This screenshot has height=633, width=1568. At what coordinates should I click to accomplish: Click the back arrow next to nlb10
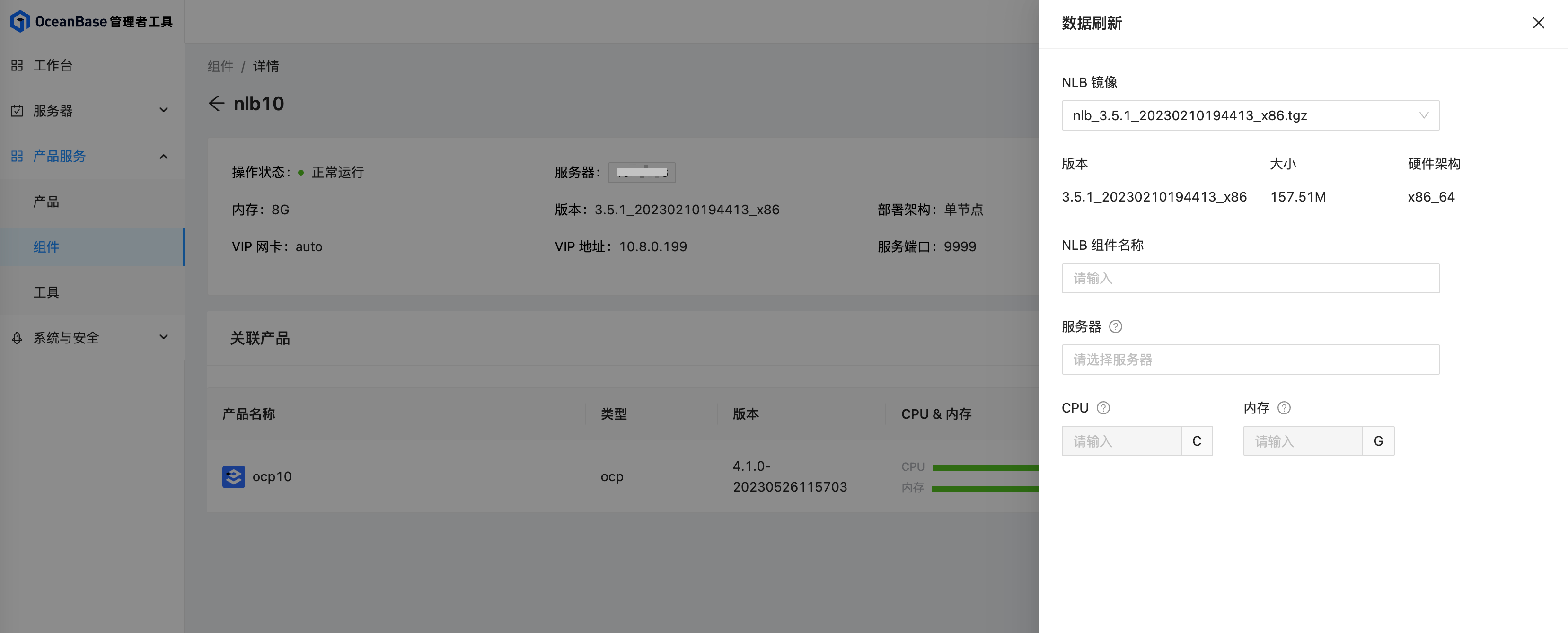point(217,104)
